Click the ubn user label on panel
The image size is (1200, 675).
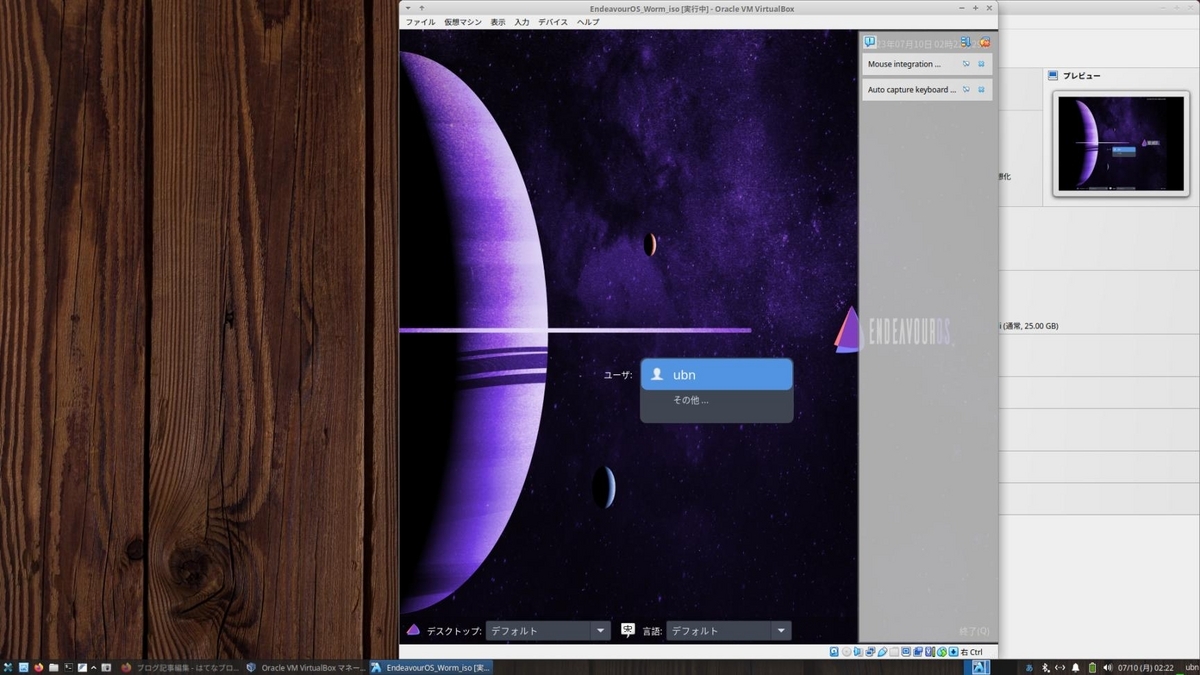(x=1192, y=667)
